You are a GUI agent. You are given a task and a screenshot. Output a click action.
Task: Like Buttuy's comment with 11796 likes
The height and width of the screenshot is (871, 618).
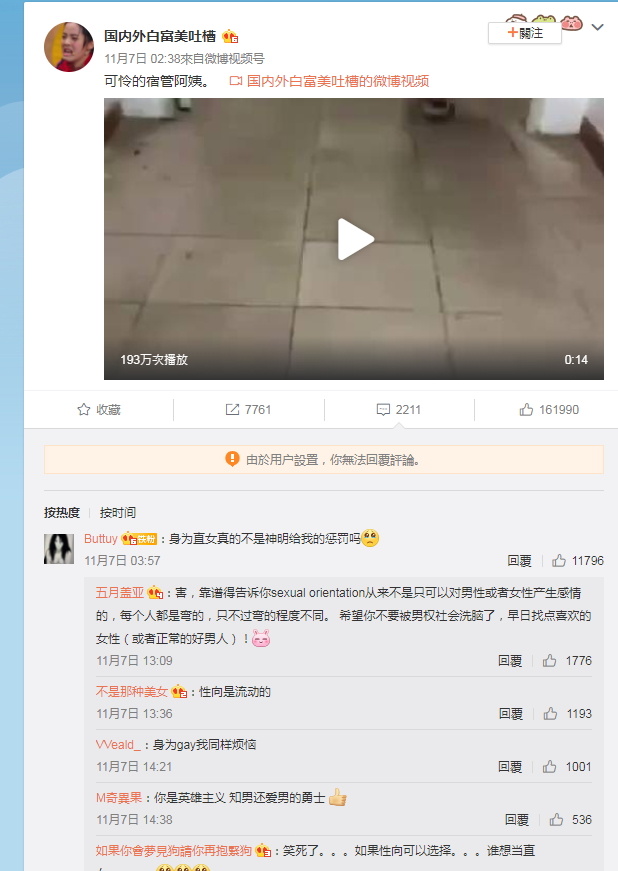559,560
